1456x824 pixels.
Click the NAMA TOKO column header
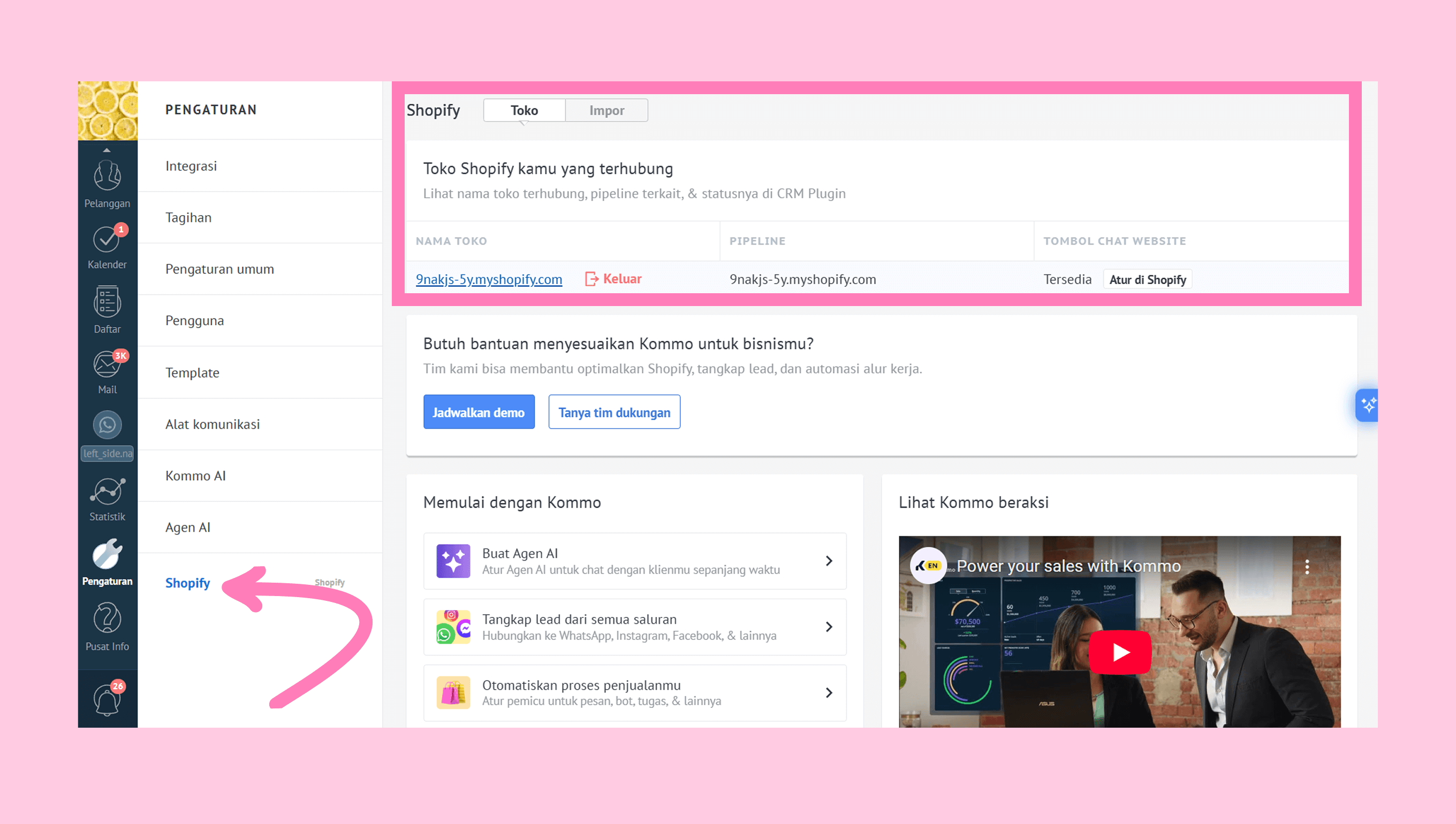451,241
